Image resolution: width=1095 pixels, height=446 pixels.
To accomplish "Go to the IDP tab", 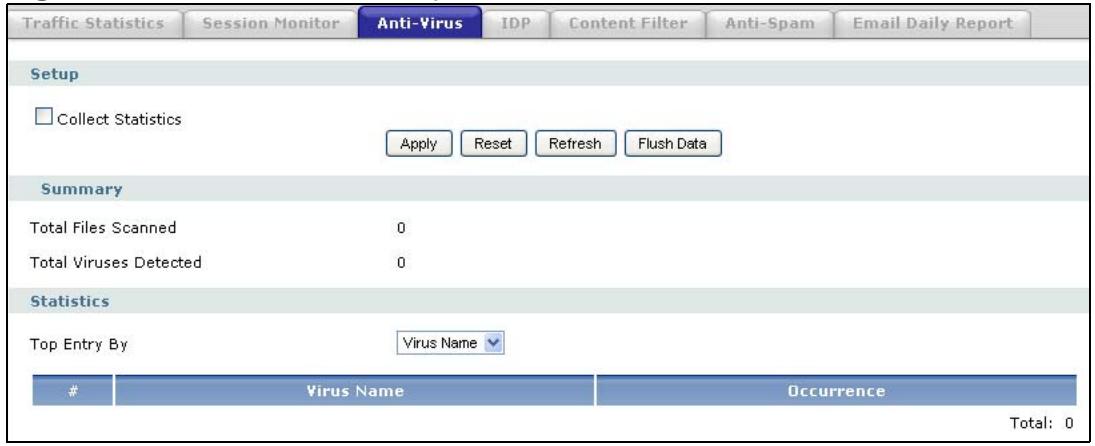I will pyautogui.click(x=516, y=24).
